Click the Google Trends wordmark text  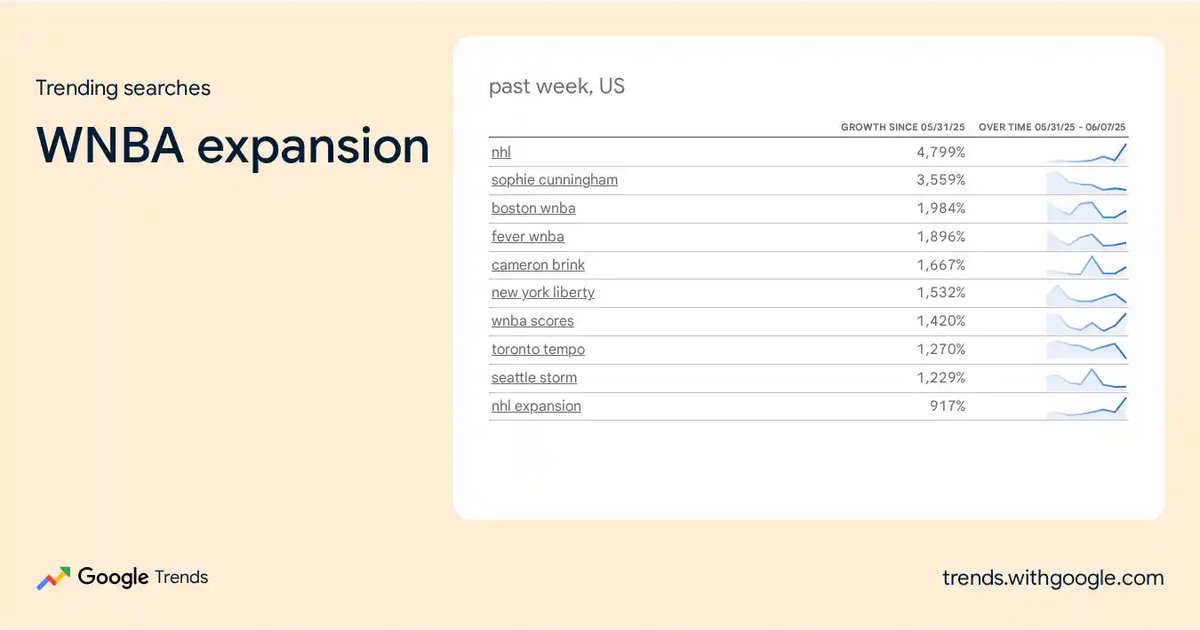coord(143,577)
